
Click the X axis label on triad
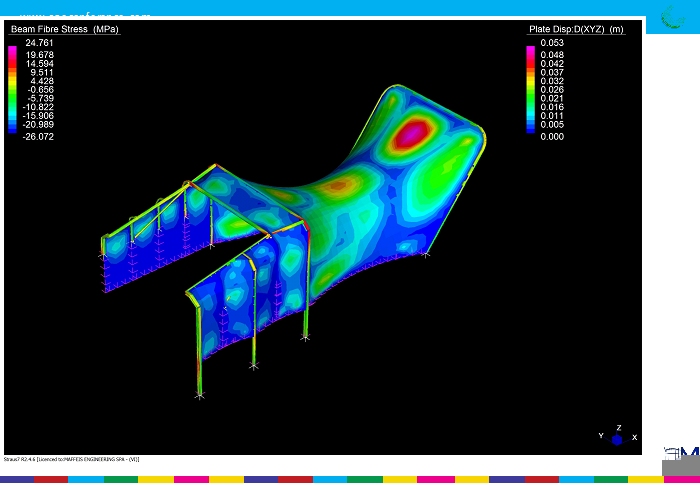pyautogui.click(x=634, y=437)
